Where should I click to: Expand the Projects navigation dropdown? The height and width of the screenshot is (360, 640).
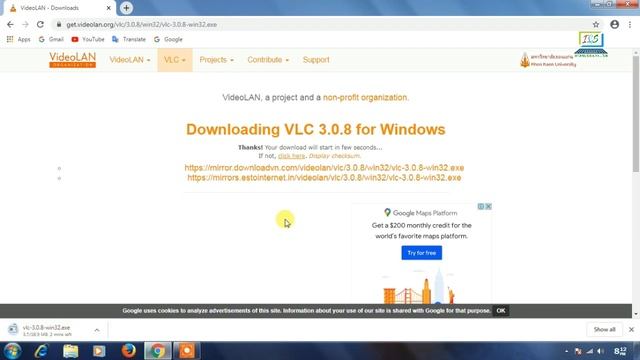(x=216, y=60)
